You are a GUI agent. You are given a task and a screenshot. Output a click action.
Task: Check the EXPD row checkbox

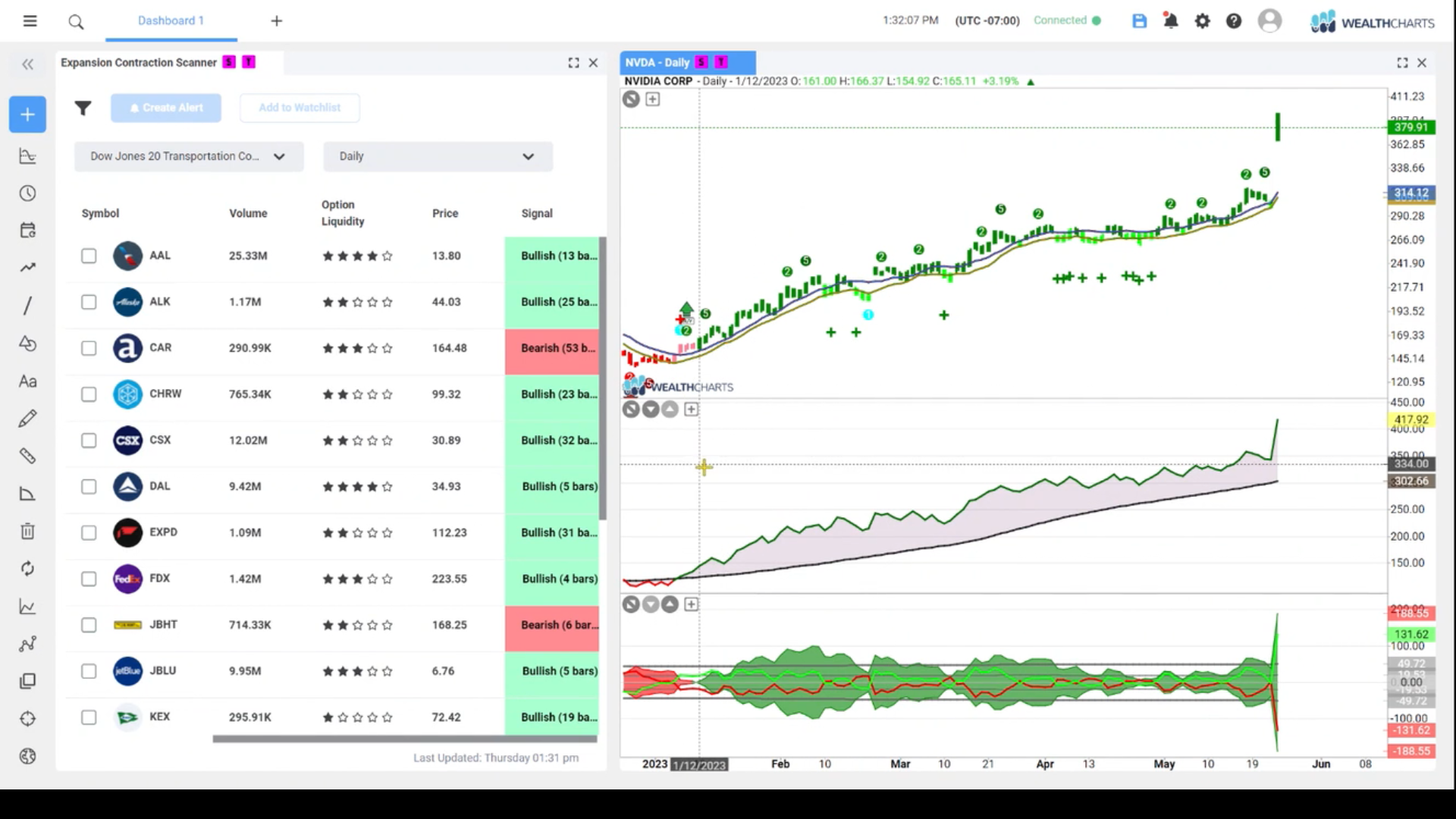click(x=89, y=533)
